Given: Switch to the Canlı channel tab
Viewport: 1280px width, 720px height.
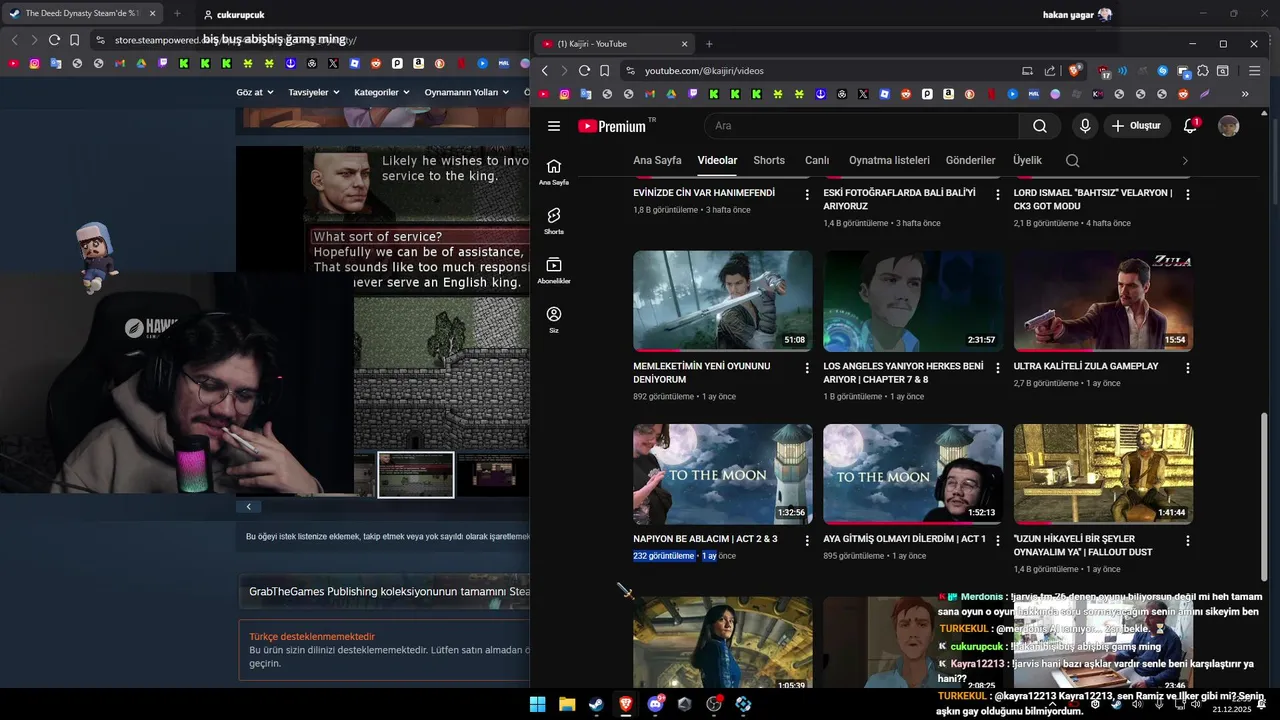Looking at the screenshot, I should [x=817, y=160].
